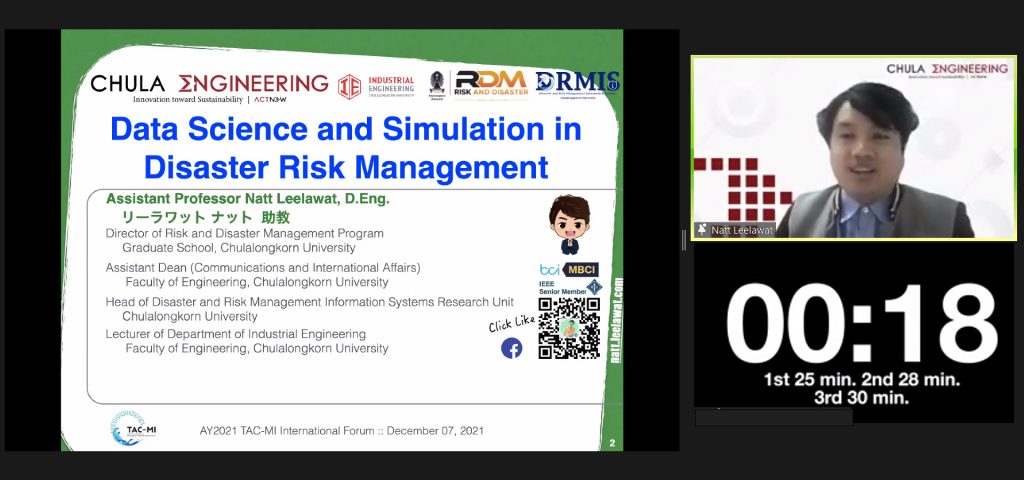The image size is (1024, 480).
Task: Click the '3rd 30 min.' timer text
Action: (x=861, y=398)
